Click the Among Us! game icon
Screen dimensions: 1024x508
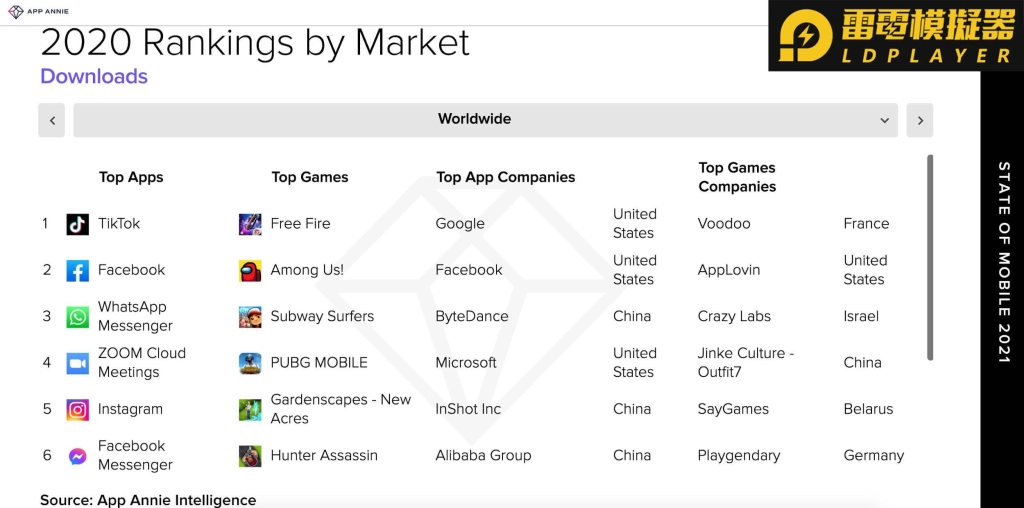click(x=250, y=270)
